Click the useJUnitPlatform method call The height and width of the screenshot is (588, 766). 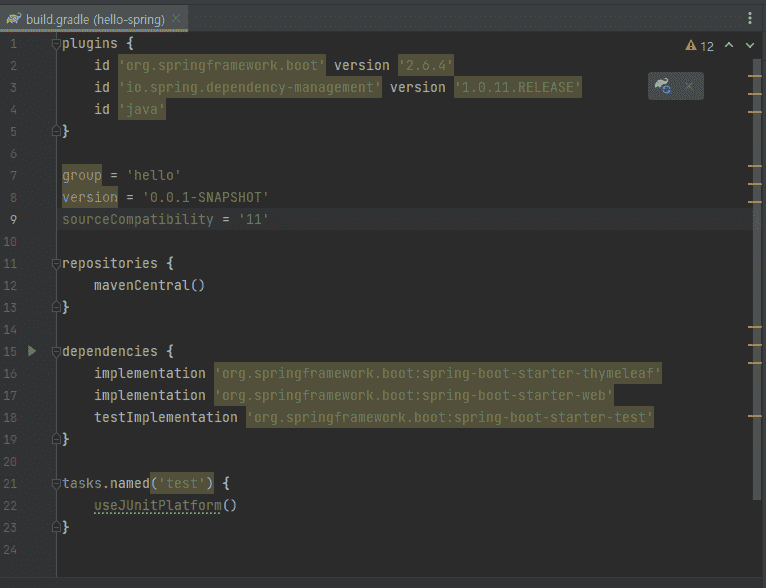click(x=157, y=505)
